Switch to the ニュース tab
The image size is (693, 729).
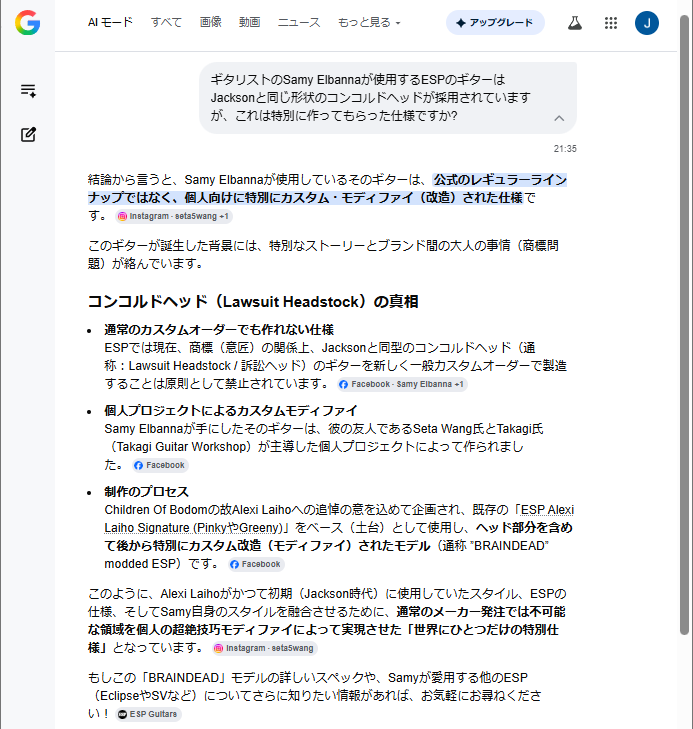(299, 22)
